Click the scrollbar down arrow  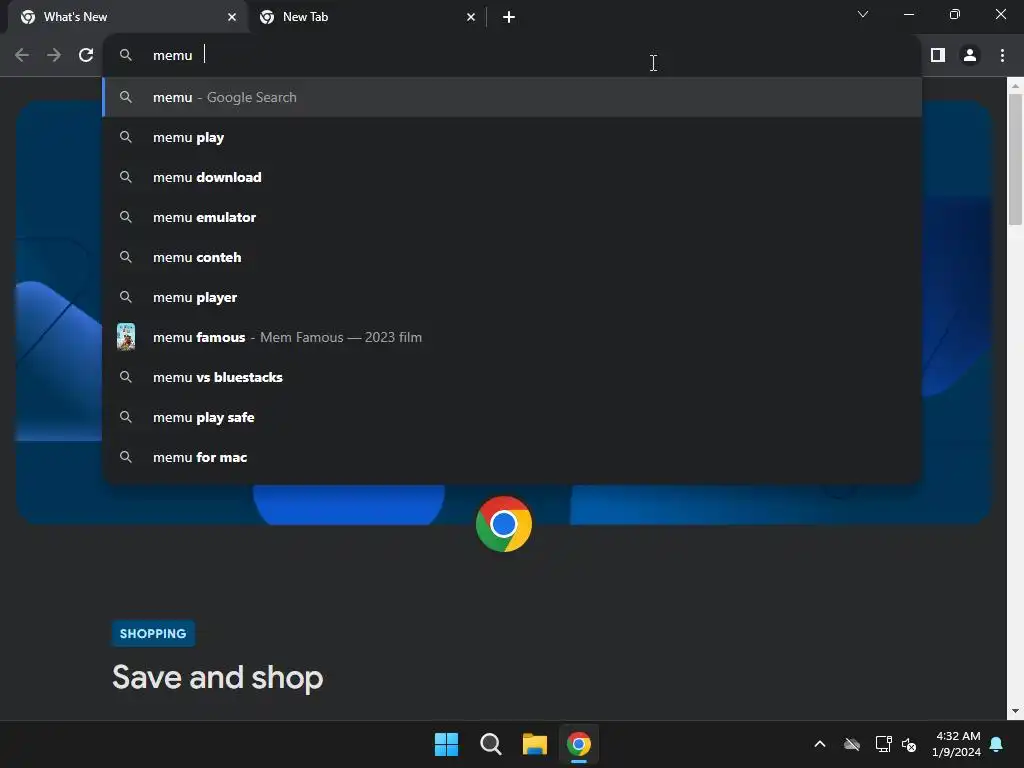(x=1015, y=711)
